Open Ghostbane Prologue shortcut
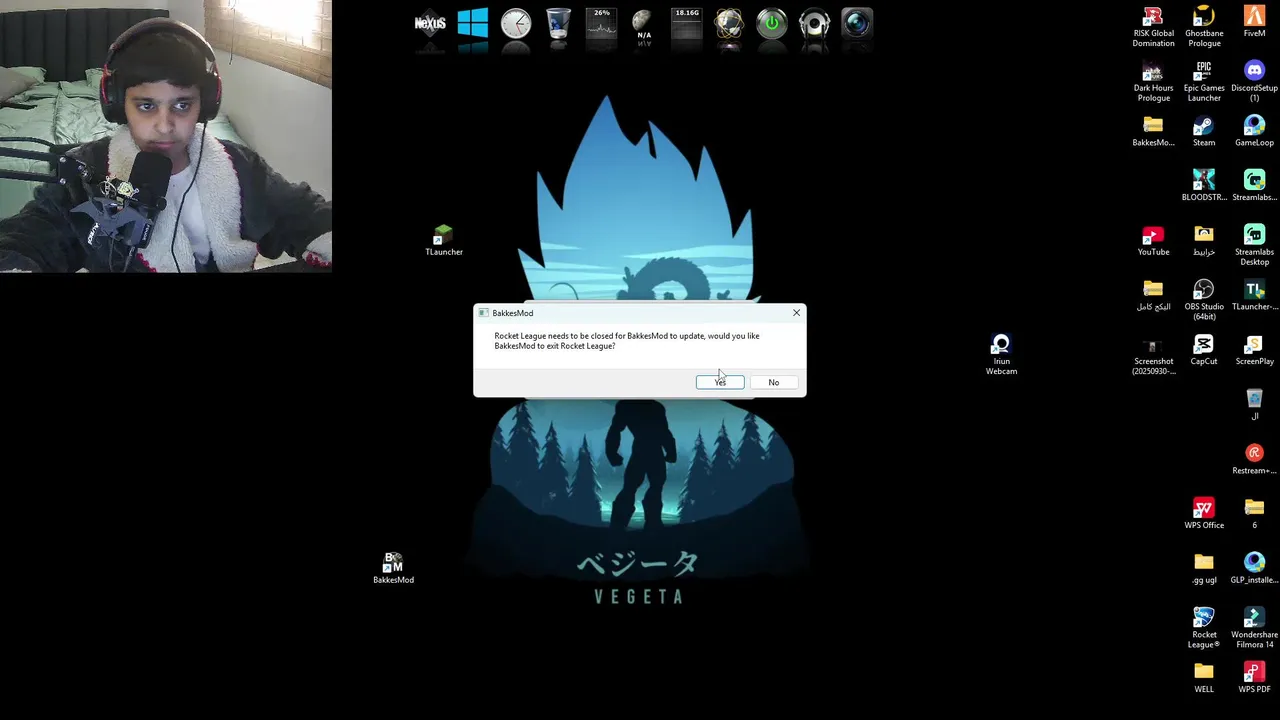1280x720 pixels. (x=1204, y=27)
